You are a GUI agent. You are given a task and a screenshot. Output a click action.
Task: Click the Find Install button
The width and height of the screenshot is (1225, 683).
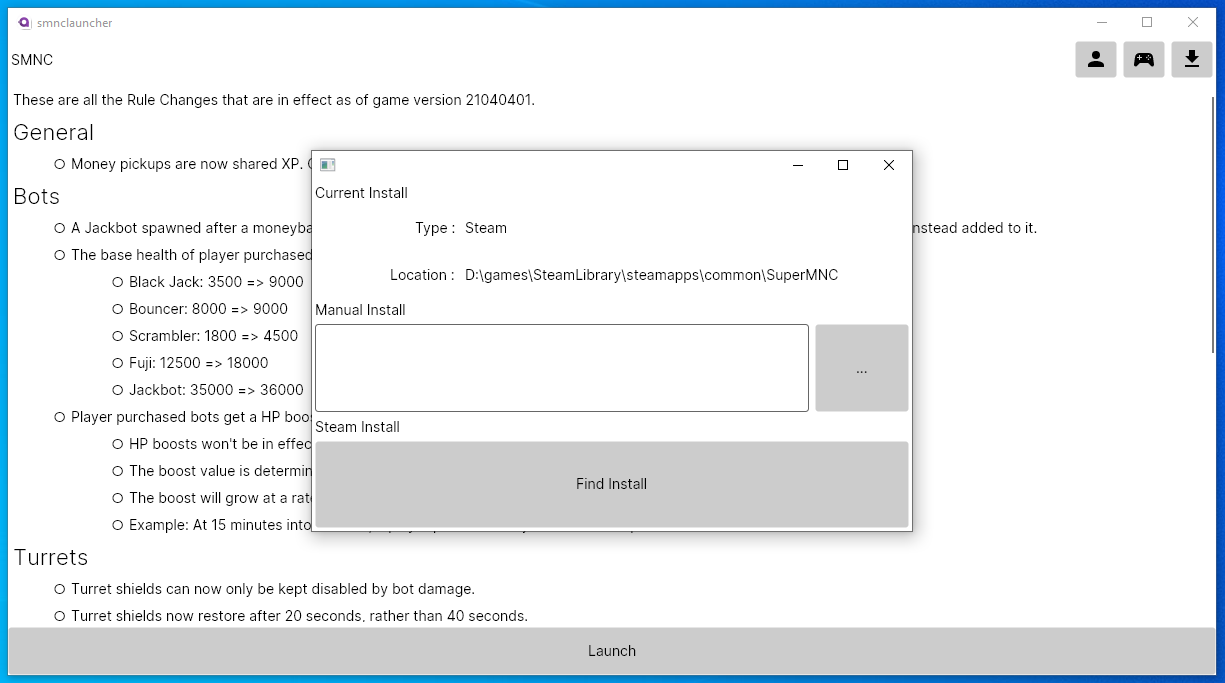[612, 484]
